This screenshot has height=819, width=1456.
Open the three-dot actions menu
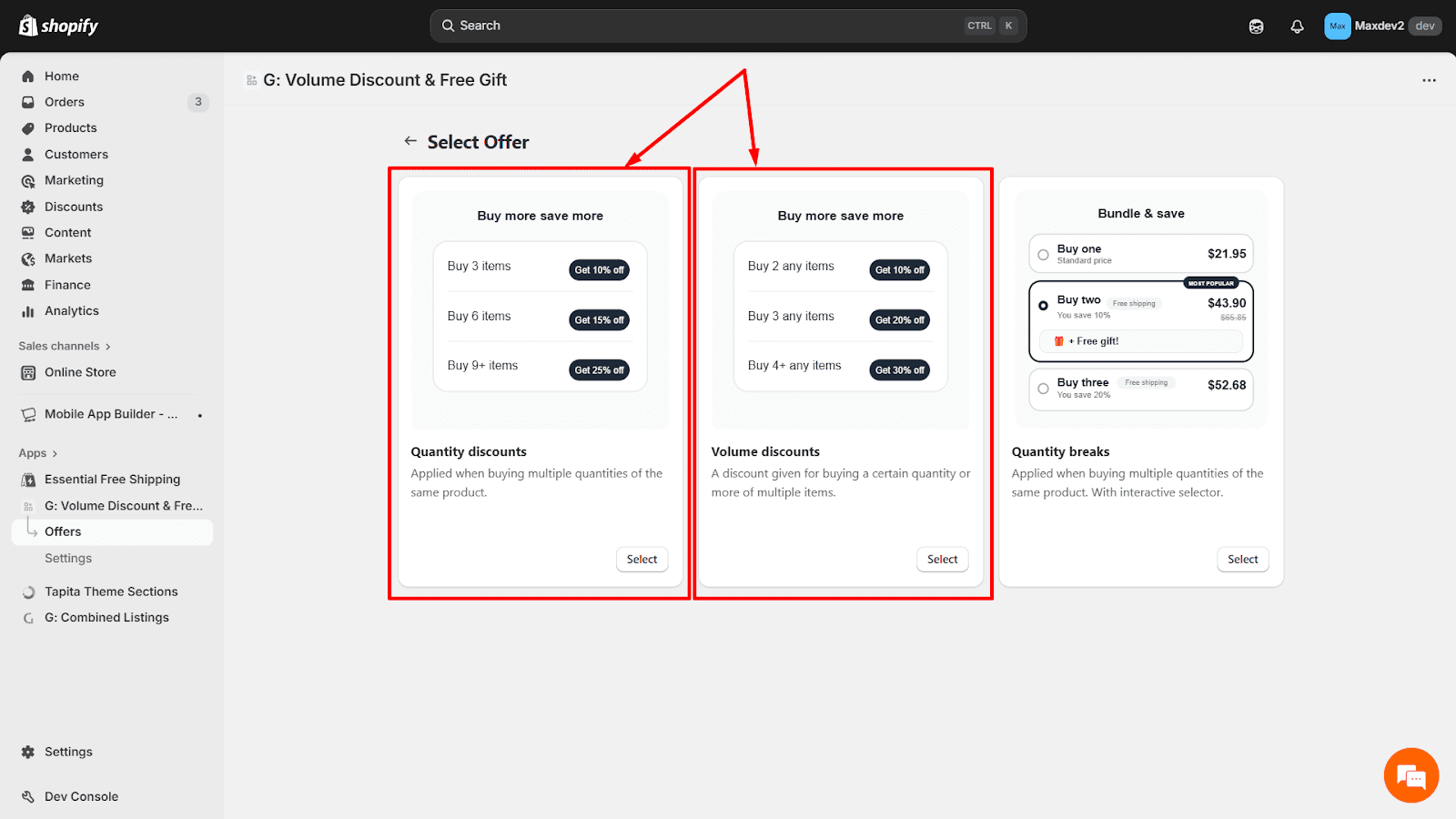coord(1428,80)
